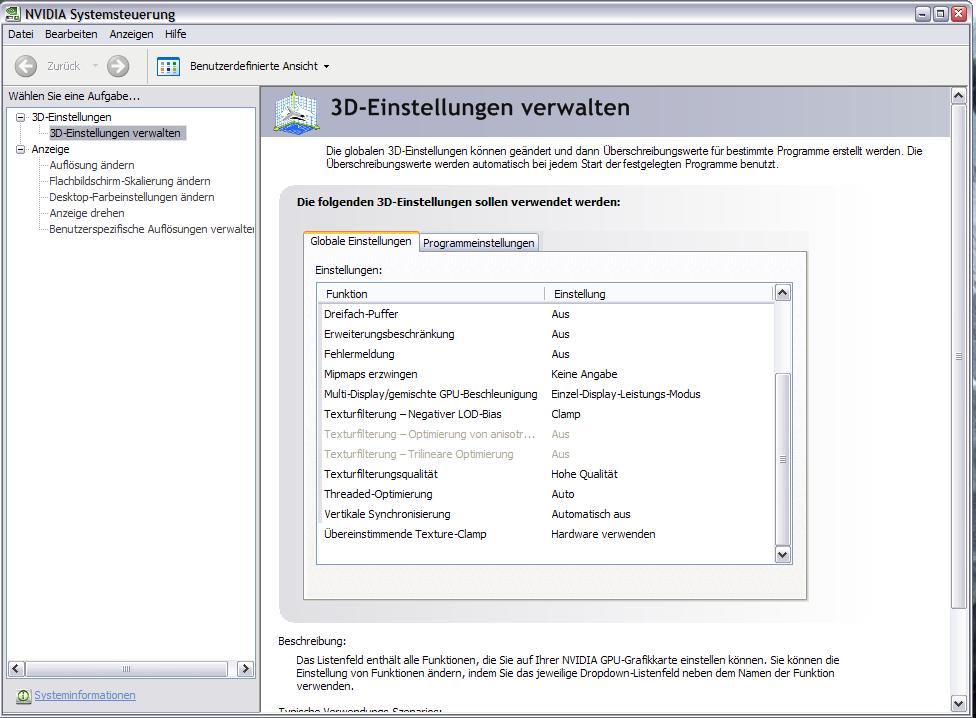Switch to Programmeinstellungen tab

(479, 243)
